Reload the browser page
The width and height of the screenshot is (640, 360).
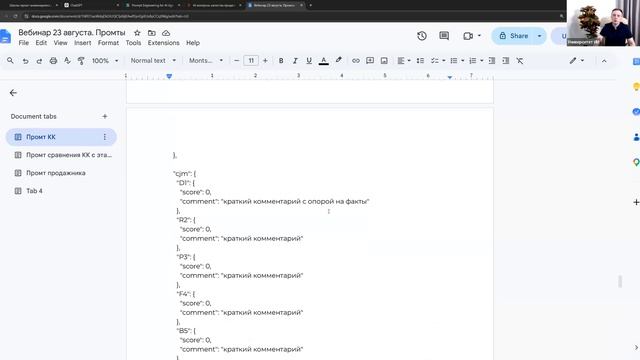(15, 16)
